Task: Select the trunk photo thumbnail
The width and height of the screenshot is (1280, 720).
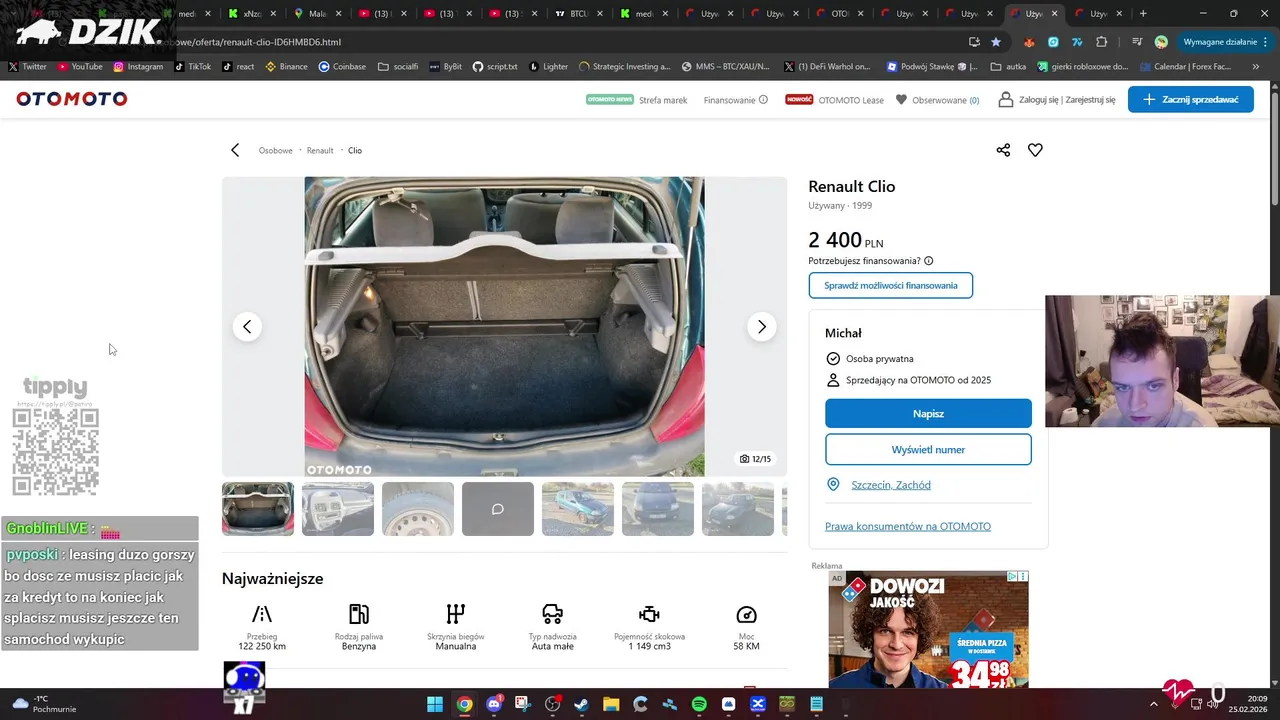Action: tap(258, 509)
